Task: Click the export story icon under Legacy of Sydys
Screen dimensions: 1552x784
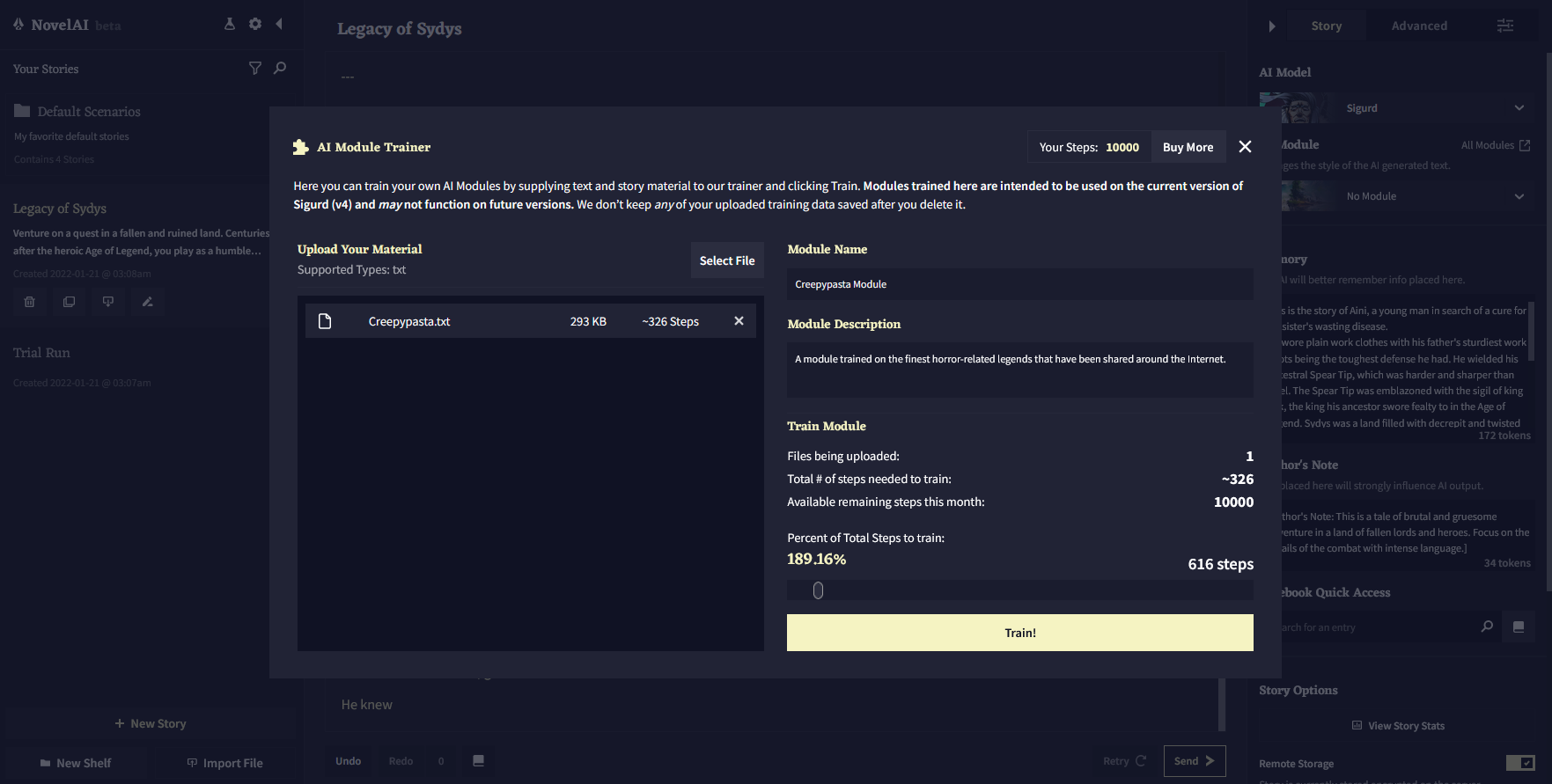Action: [108, 302]
